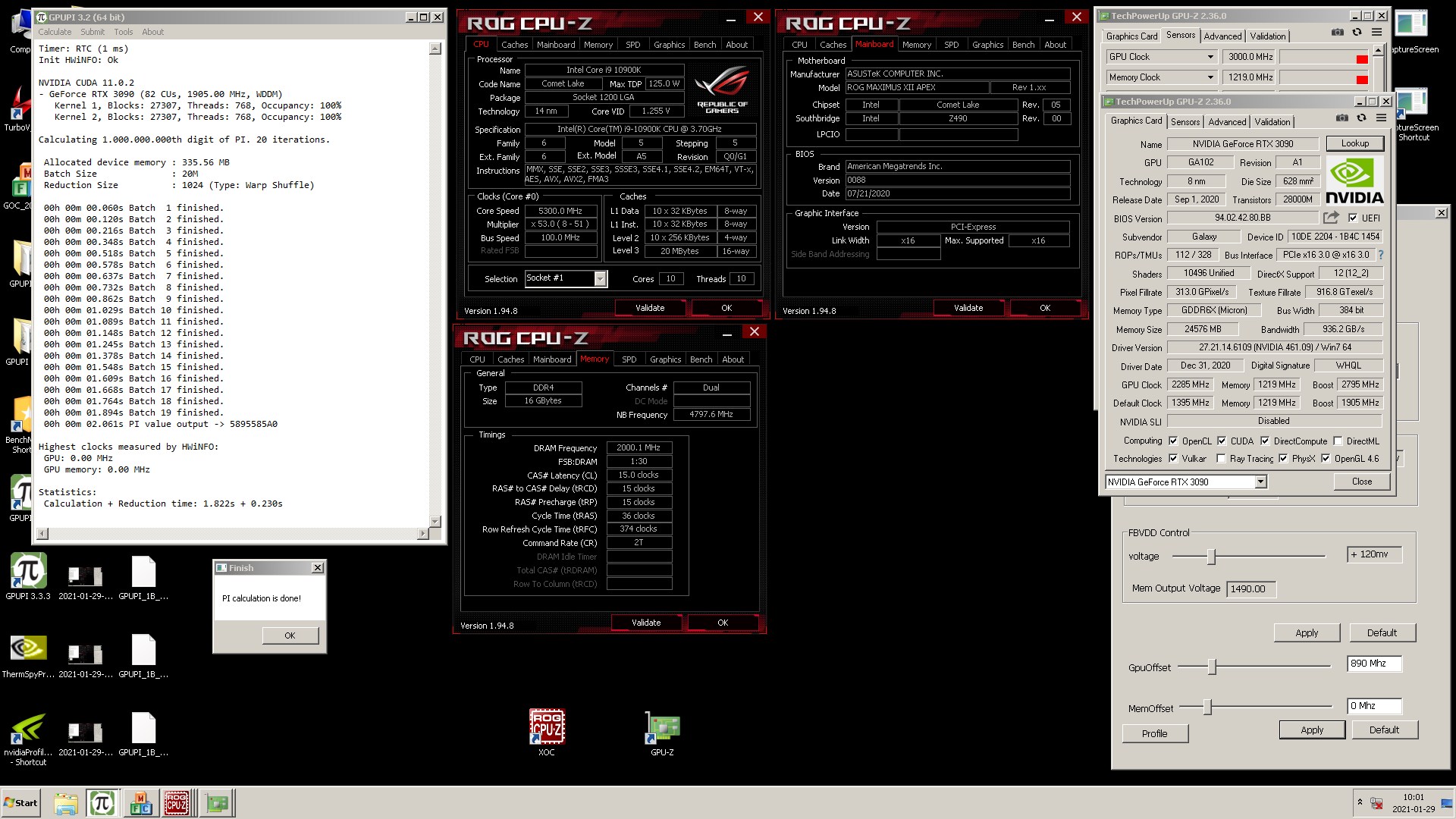Open hamburger menu in back GPU-Z Sensors window
The width and height of the screenshot is (1456, 819).
tap(1376, 32)
